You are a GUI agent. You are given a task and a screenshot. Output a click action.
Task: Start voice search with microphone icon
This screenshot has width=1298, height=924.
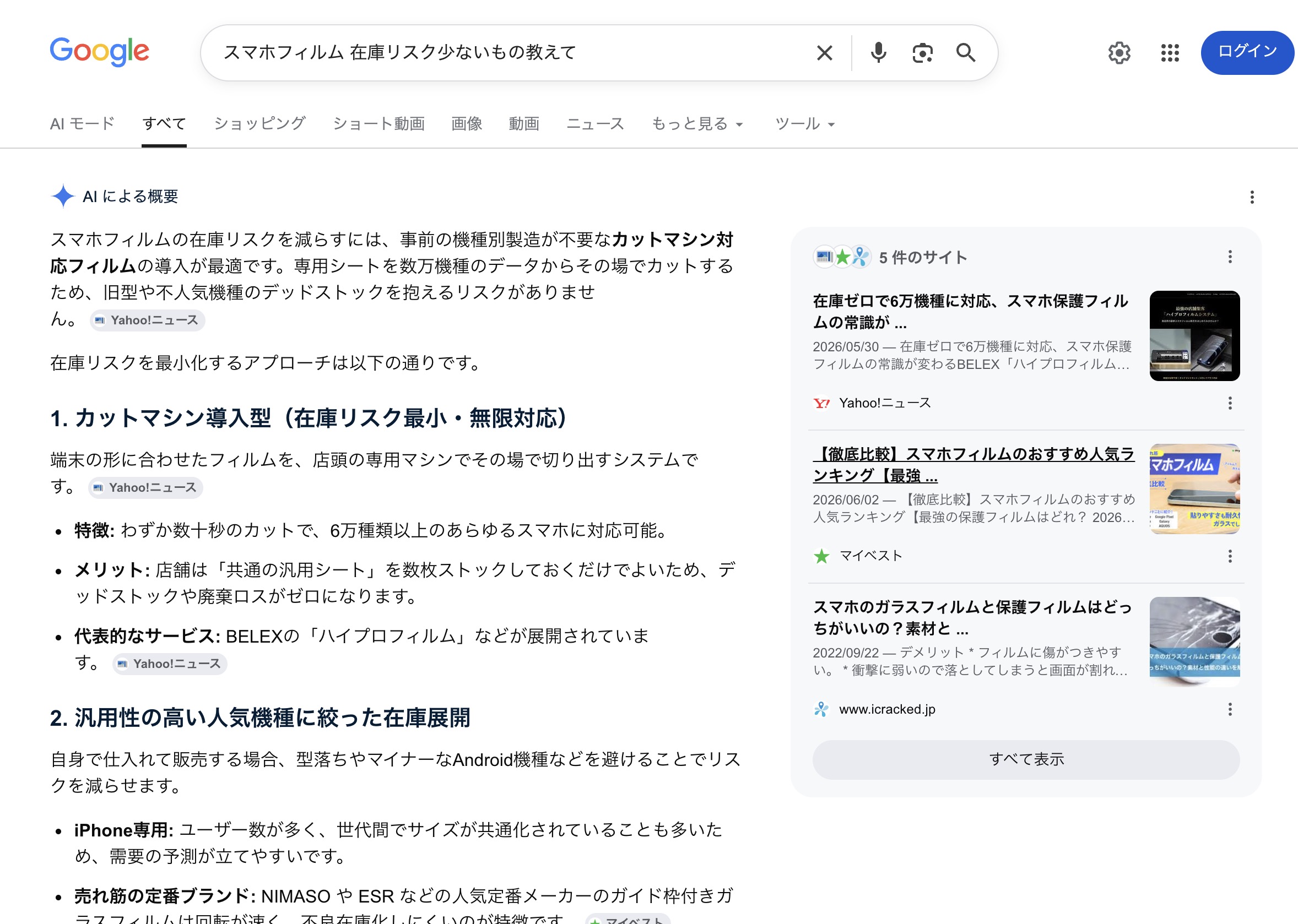coord(878,53)
